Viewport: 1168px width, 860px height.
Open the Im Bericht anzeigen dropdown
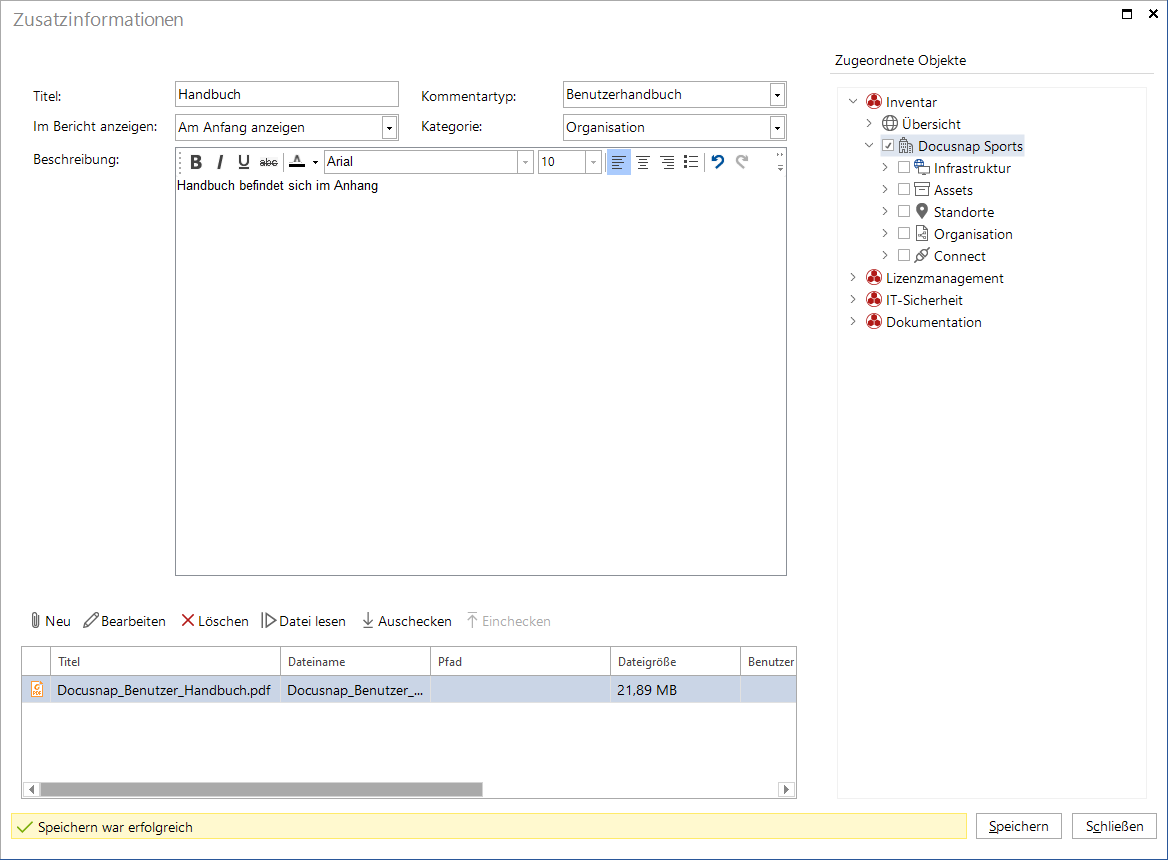pyautogui.click(x=389, y=128)
